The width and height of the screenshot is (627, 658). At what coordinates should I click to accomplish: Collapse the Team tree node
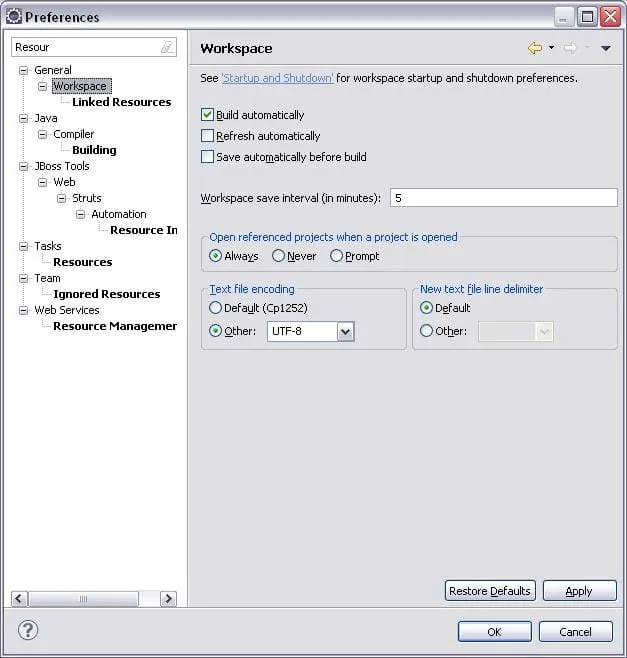(24, 278)
